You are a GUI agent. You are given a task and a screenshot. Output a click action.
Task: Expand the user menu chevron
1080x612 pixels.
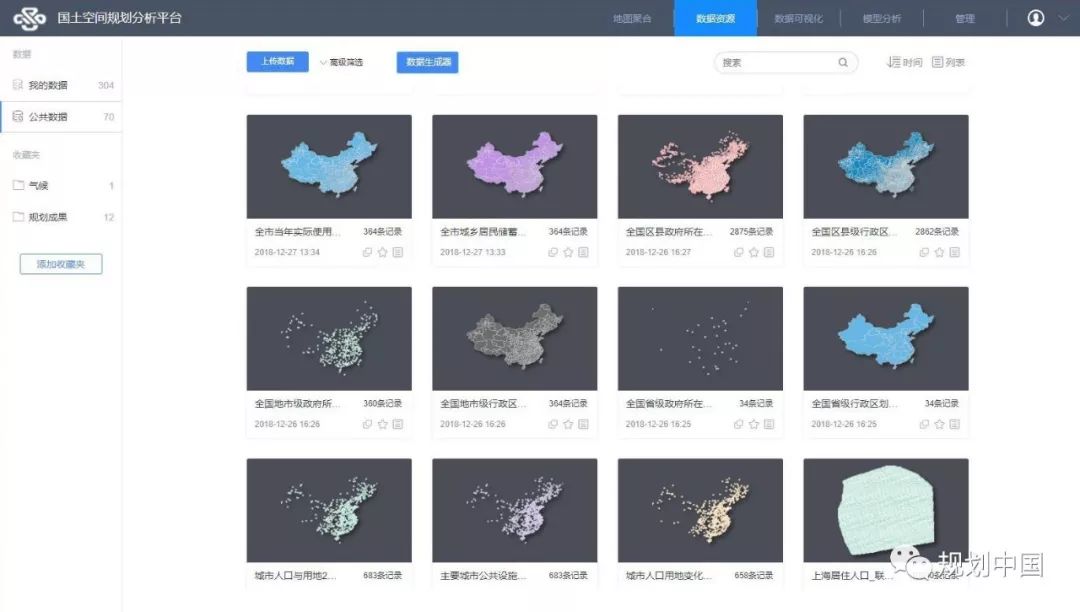[x=1063, y=18]
